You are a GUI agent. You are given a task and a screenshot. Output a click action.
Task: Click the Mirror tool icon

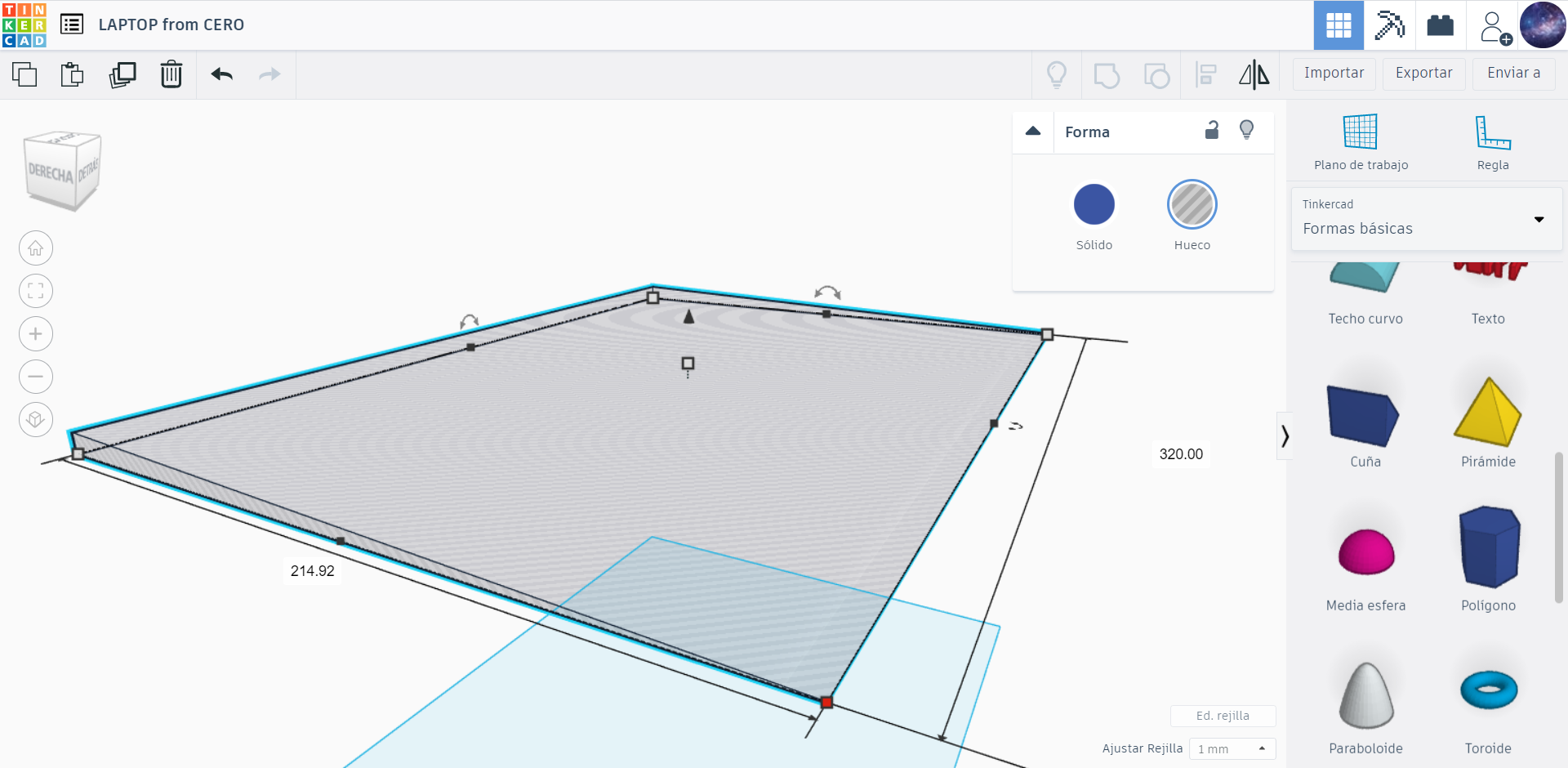pyautogui.click(x=1254, y=75)
